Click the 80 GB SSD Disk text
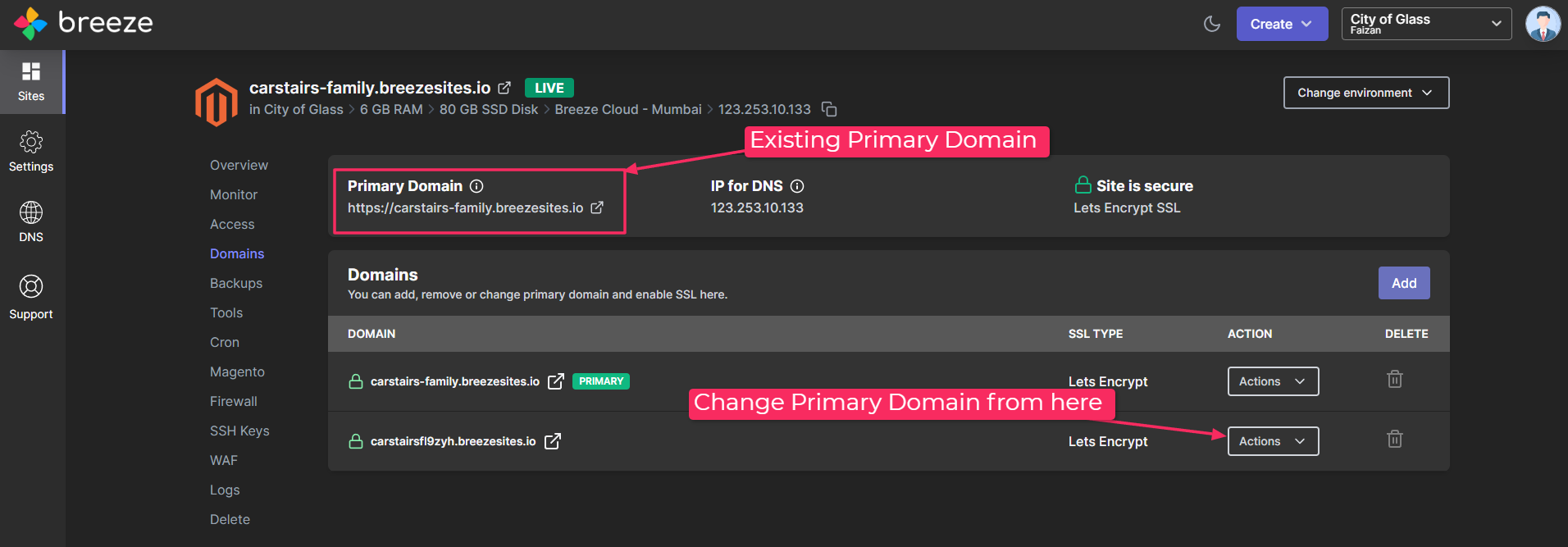Screen dimensions: 1568x547 click(x=489, y=109)
